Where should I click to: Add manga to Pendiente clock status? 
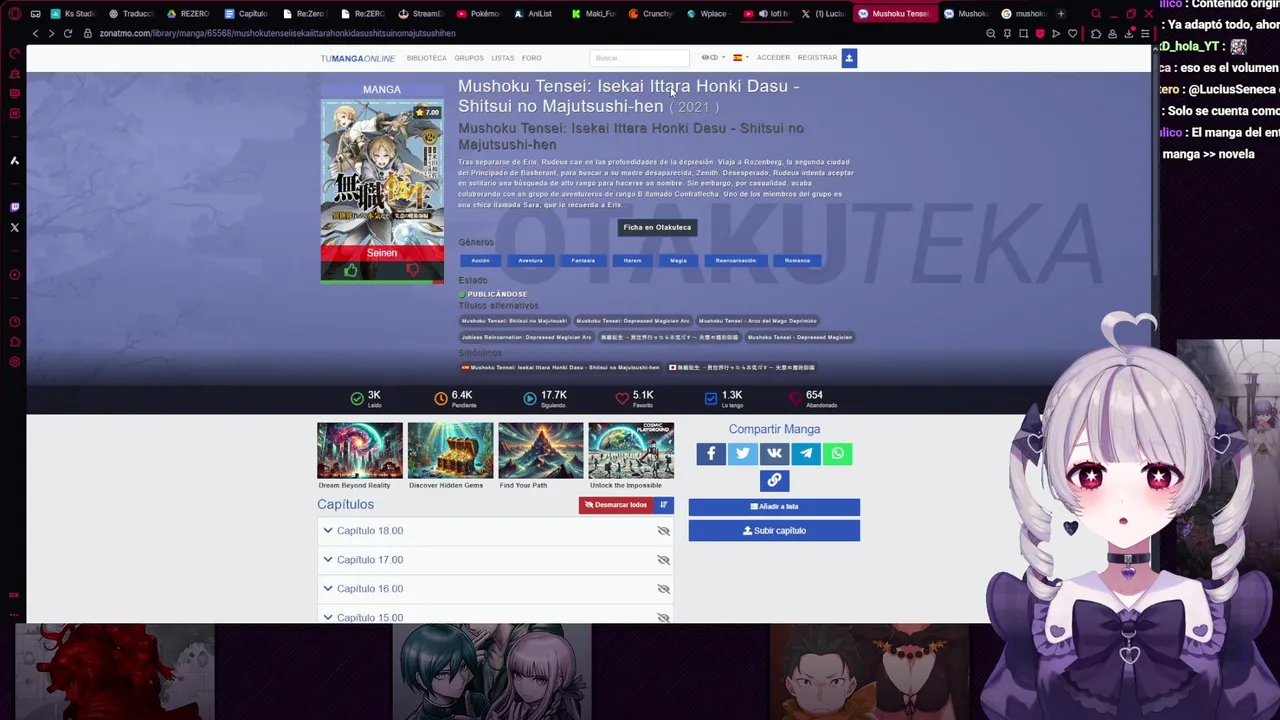click(441, 398)
